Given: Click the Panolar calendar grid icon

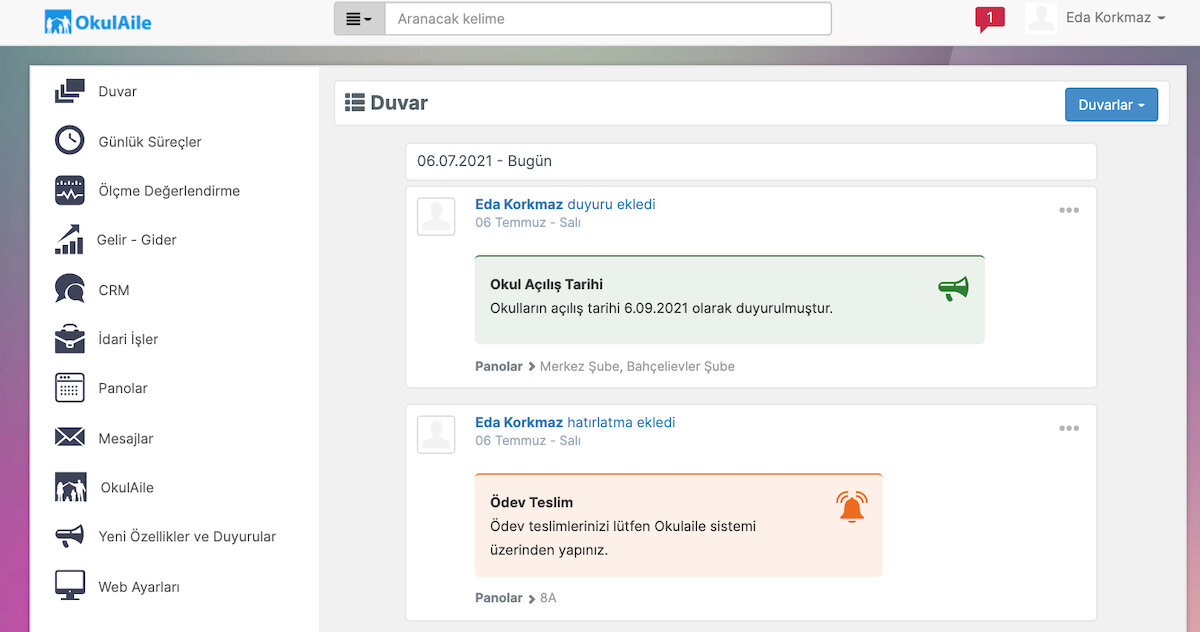Looking at the screenshot, I should coord(70,388).
